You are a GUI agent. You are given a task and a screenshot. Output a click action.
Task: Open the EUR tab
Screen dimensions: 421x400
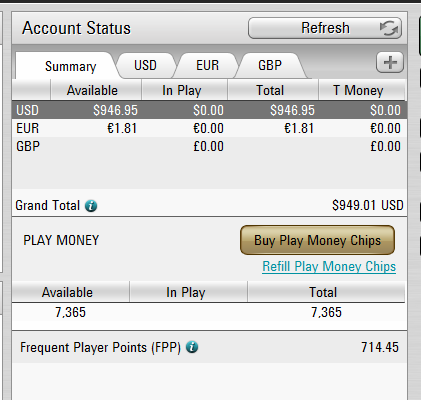(x=207, y=65)
